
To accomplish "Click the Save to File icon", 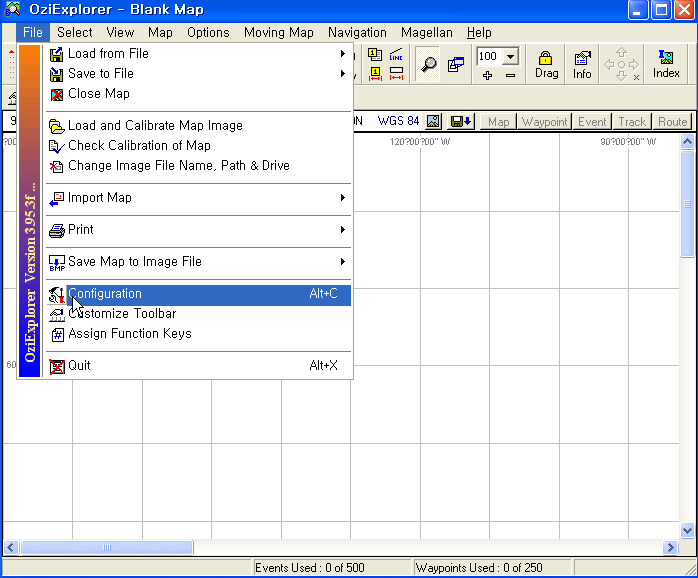I will pyautogui.click(x=57, y=74).
